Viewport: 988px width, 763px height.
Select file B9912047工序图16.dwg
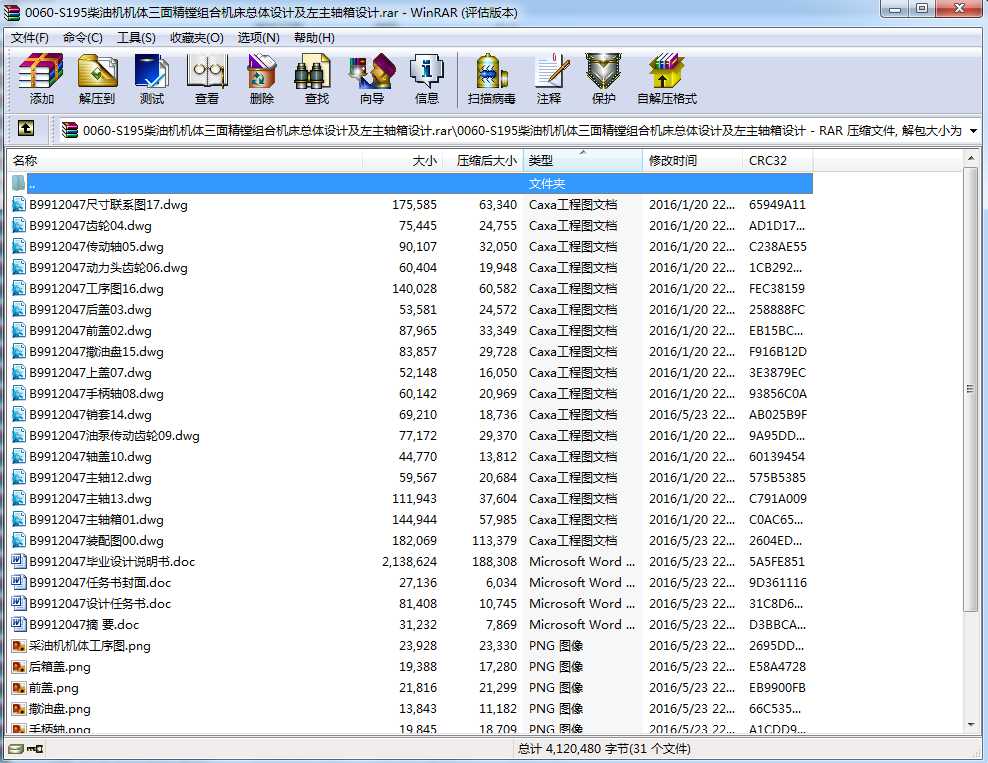(x=96, y=289)
